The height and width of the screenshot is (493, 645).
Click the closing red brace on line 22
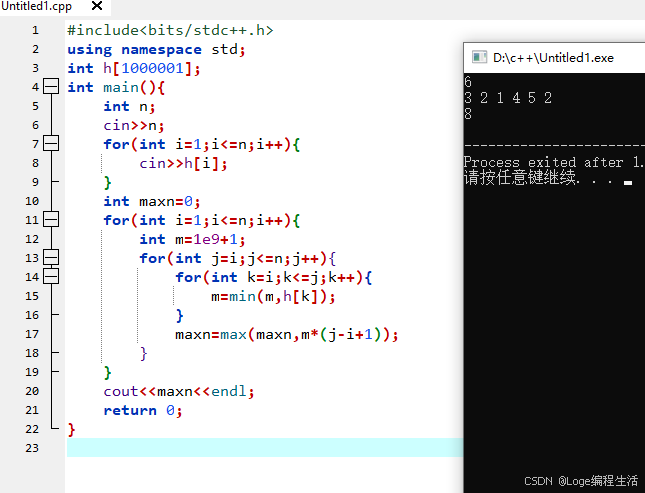pyautogui.click(x=72, y=430)
